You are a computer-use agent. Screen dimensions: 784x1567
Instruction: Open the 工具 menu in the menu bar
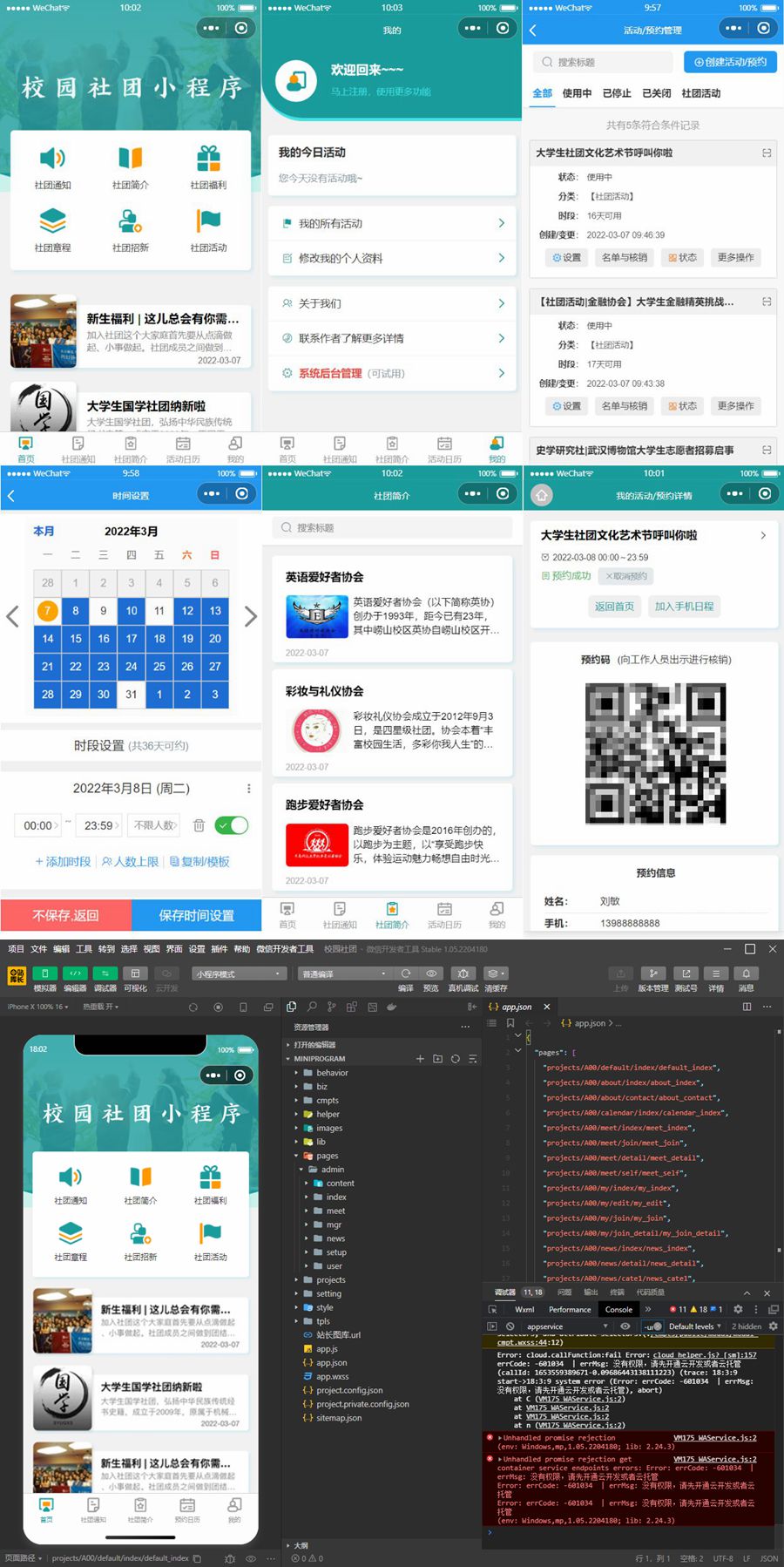(84, 949)
